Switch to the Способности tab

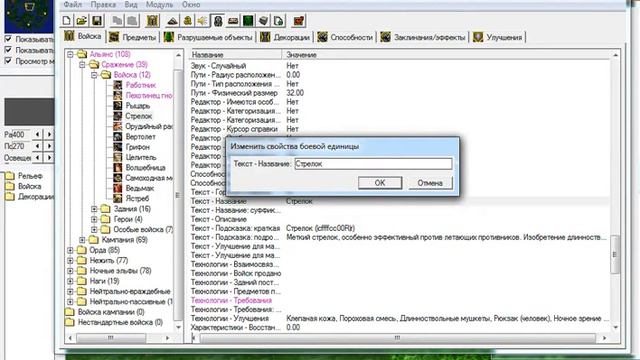tap(345, 37)
